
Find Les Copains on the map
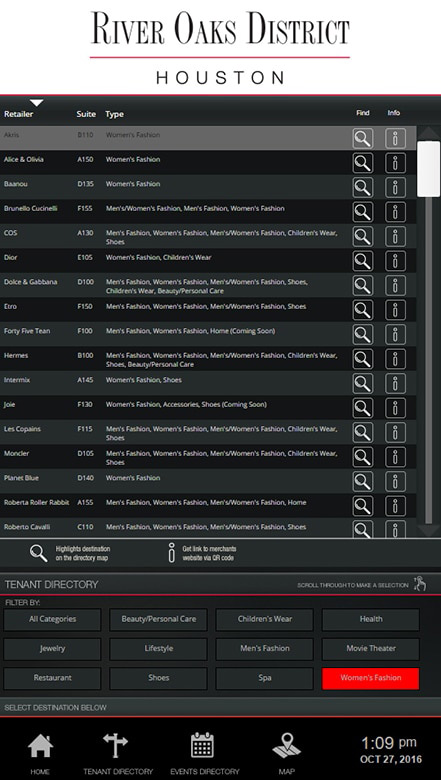tap(362, 432)
